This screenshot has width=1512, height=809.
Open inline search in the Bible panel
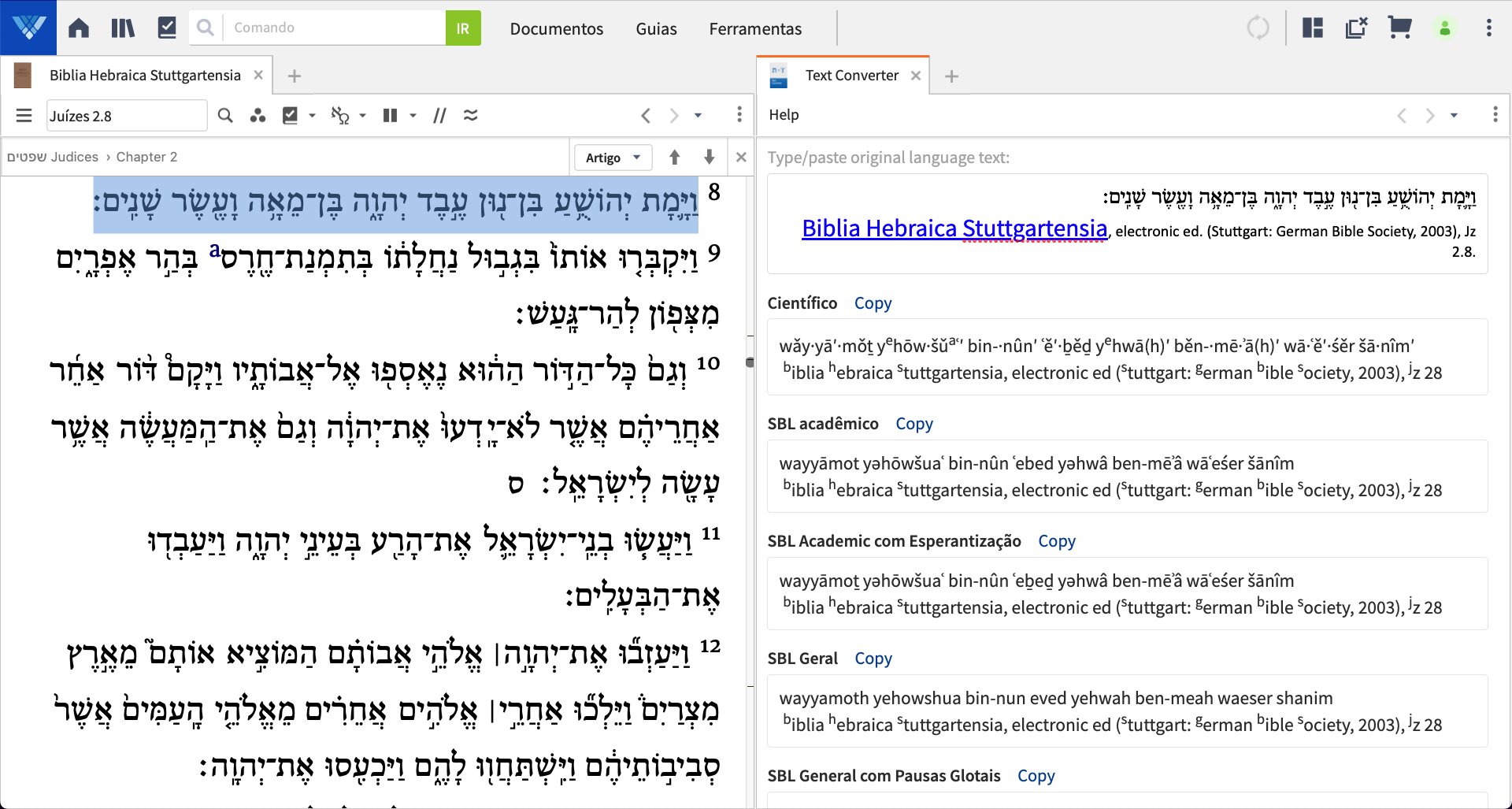tap(225, 116)
